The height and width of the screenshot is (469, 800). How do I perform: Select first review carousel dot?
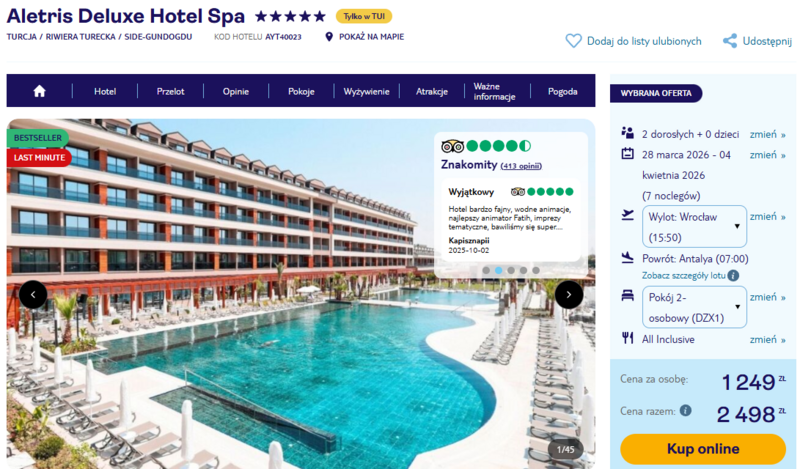[x=486, y=270]
